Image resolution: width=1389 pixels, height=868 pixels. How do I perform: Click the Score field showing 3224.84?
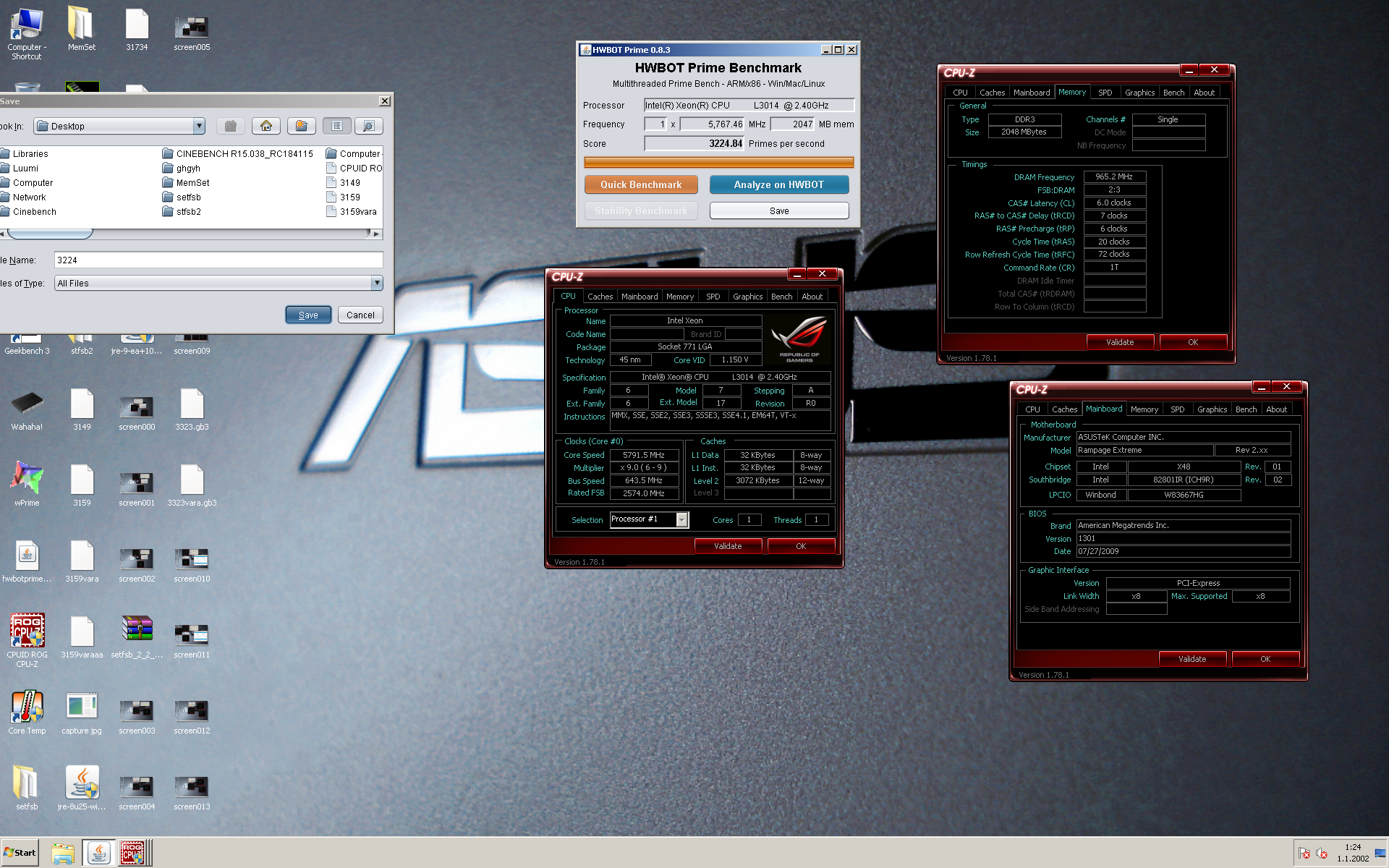click(x=694, y=143)
